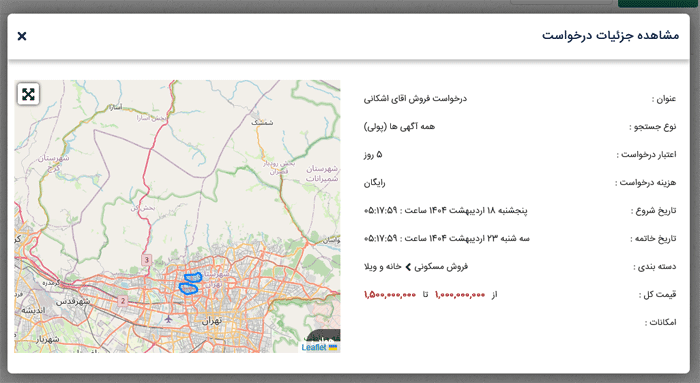The width and height of the screenshot is (700, 383).
Task: Click the شهرقدس label on the map
Action: (73, 302)
